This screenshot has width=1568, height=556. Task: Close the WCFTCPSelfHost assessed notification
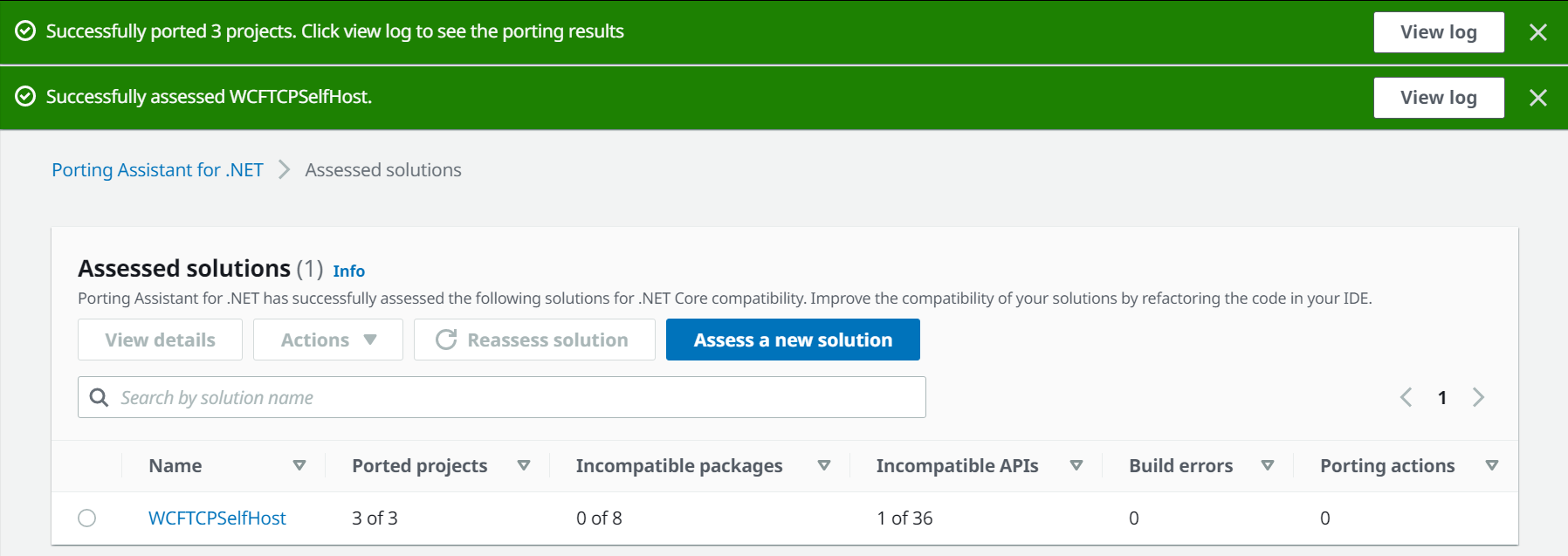(1537, 98)
